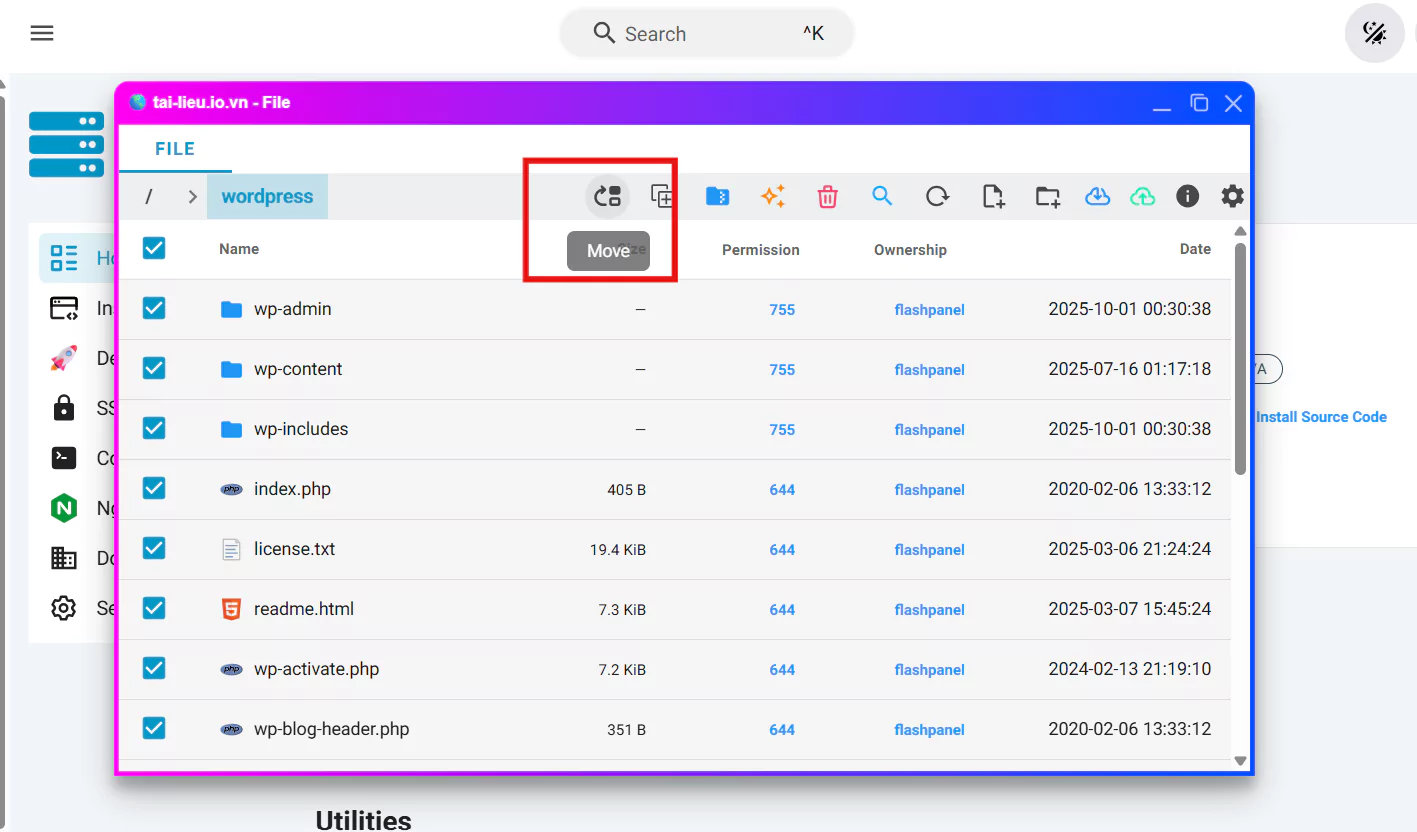This screenshot has height=832, width=1417.
Task: Uncheck the select-all checkbox in header
Action: (x=154, y=248)
